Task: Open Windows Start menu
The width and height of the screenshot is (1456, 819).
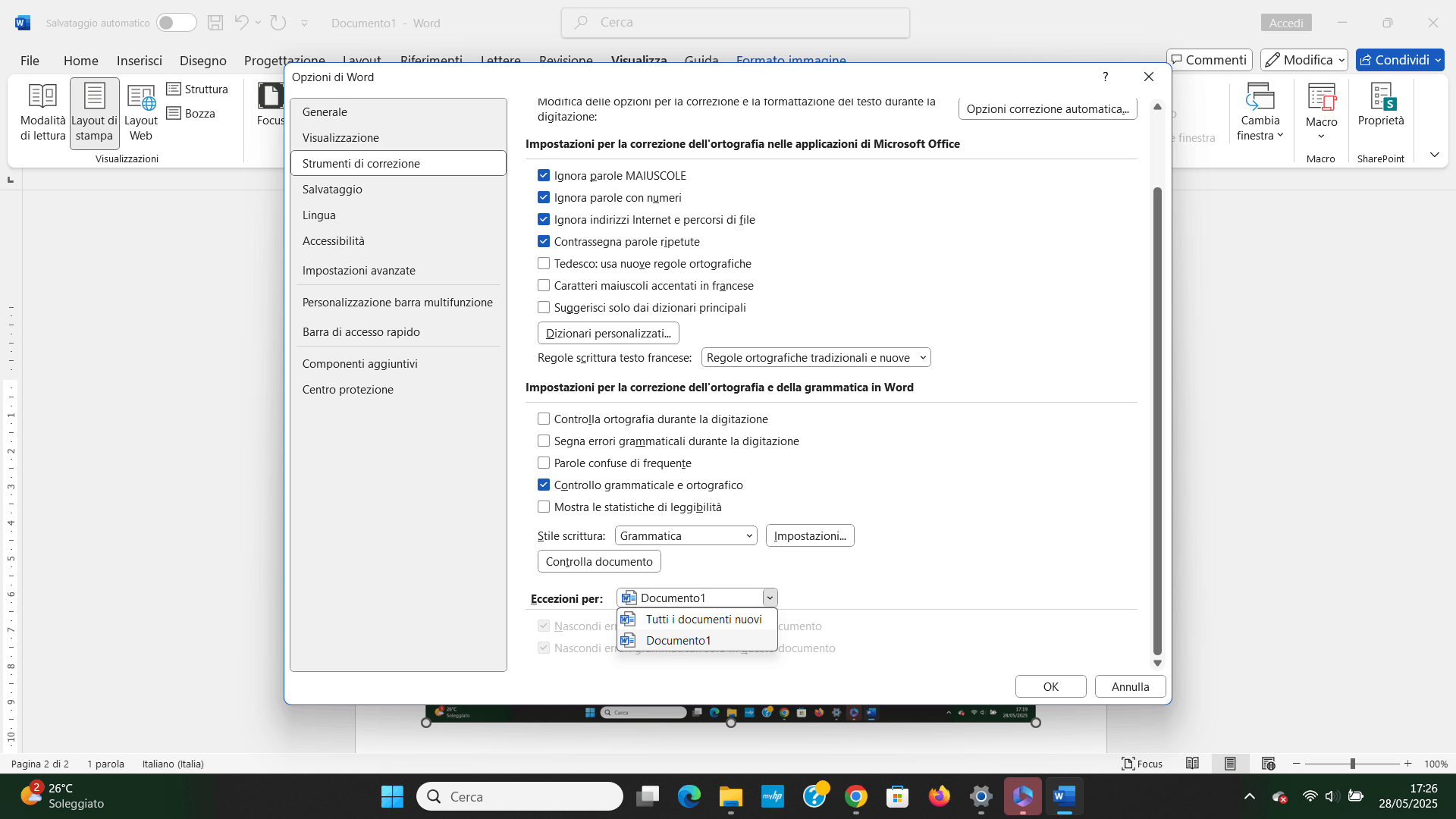Action: click(392, 796)
